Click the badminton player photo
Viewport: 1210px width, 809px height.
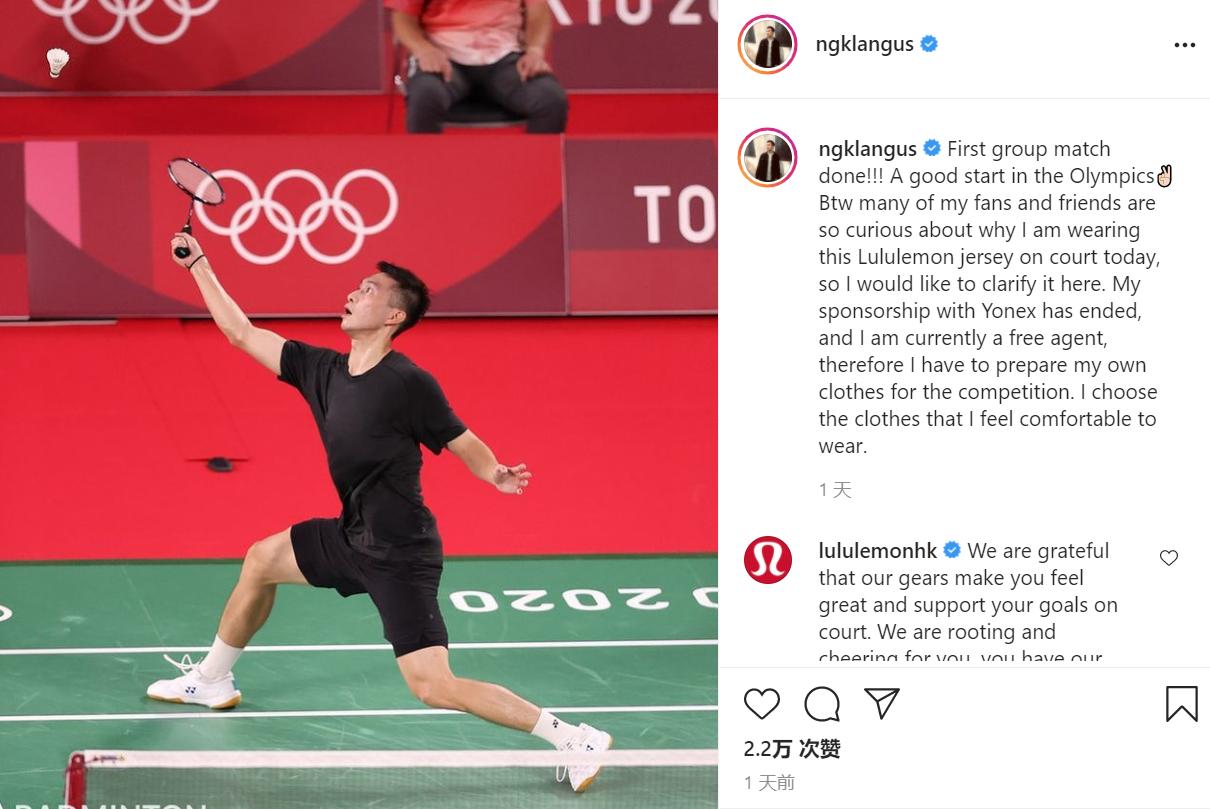[x=359, y=404]
